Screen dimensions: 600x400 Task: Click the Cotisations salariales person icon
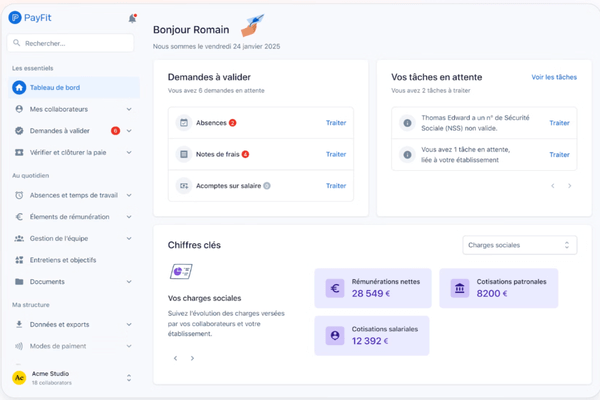pos(335,335)
